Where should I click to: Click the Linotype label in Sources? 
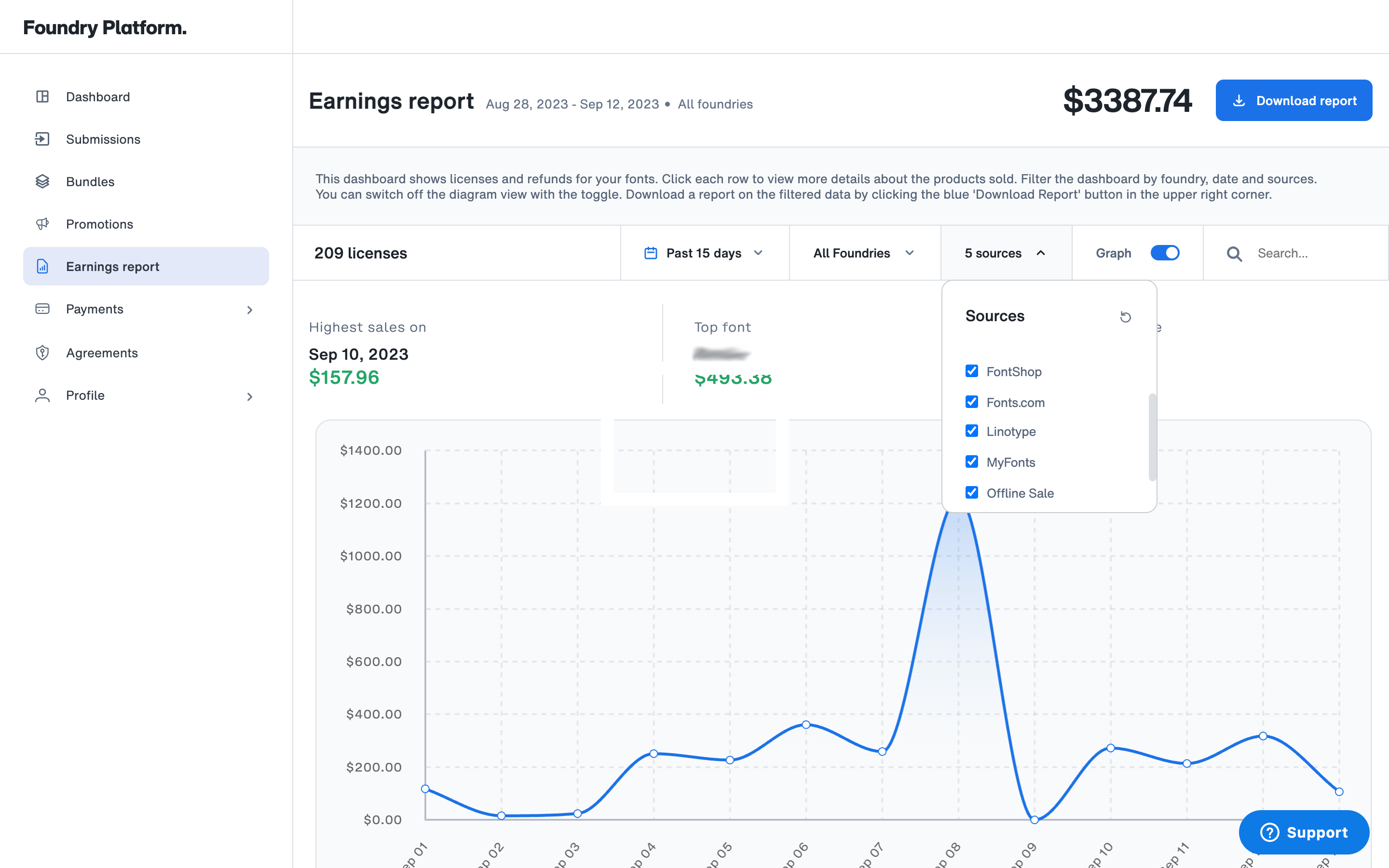1011,432
